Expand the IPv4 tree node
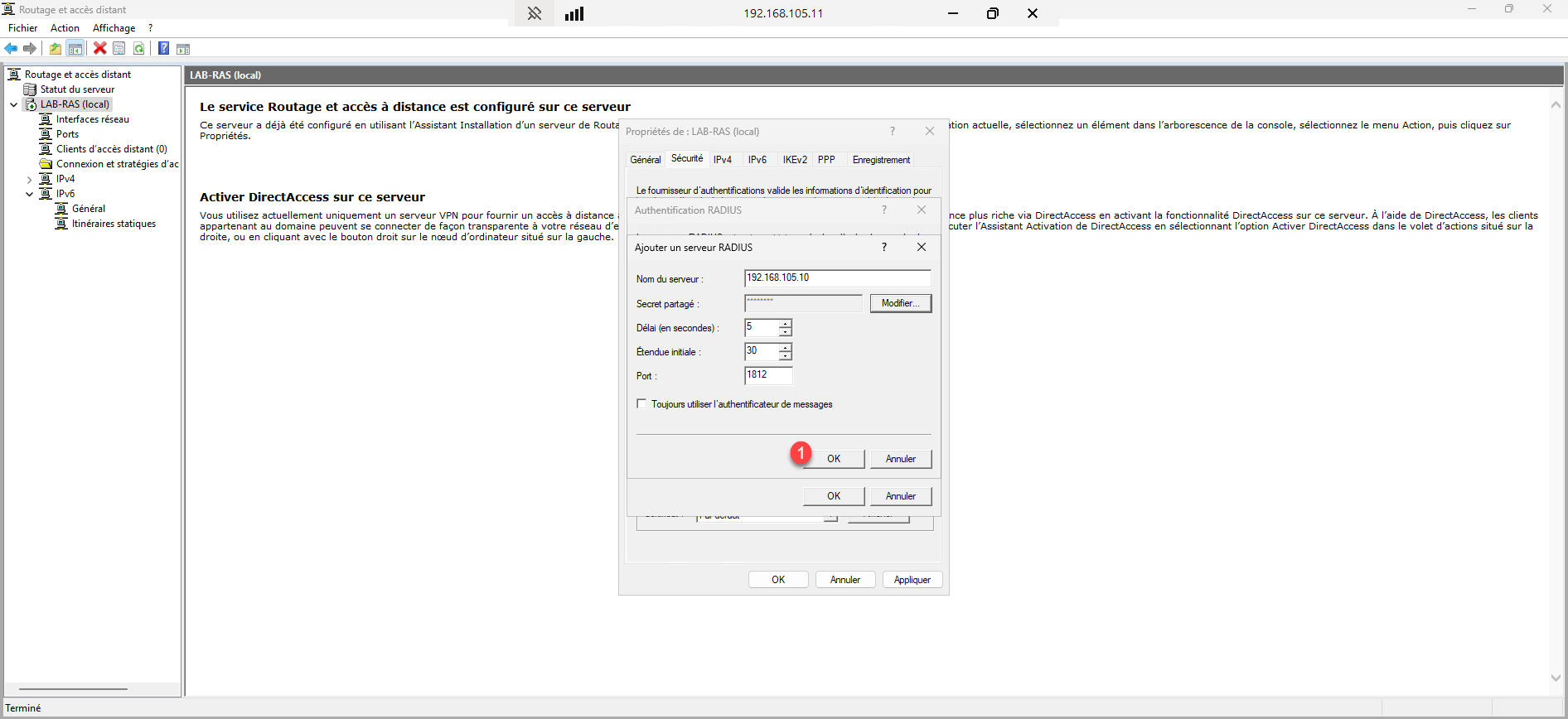 coord(29,180)
